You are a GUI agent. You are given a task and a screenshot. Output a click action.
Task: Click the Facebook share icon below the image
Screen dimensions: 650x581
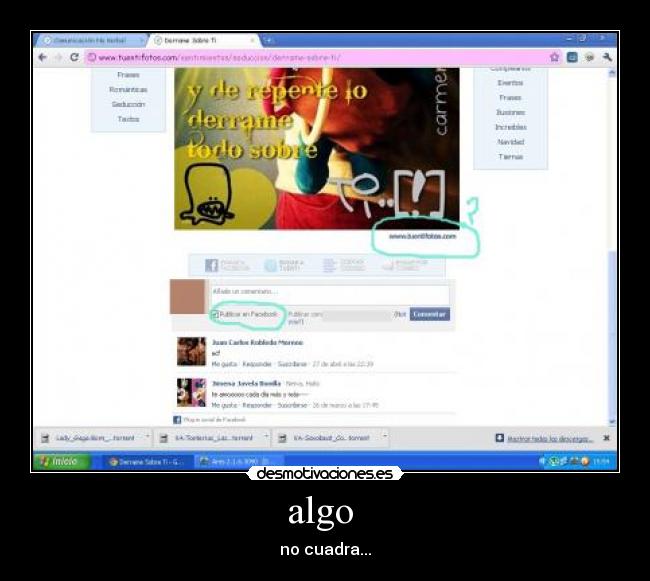click(x=211, y=265)
